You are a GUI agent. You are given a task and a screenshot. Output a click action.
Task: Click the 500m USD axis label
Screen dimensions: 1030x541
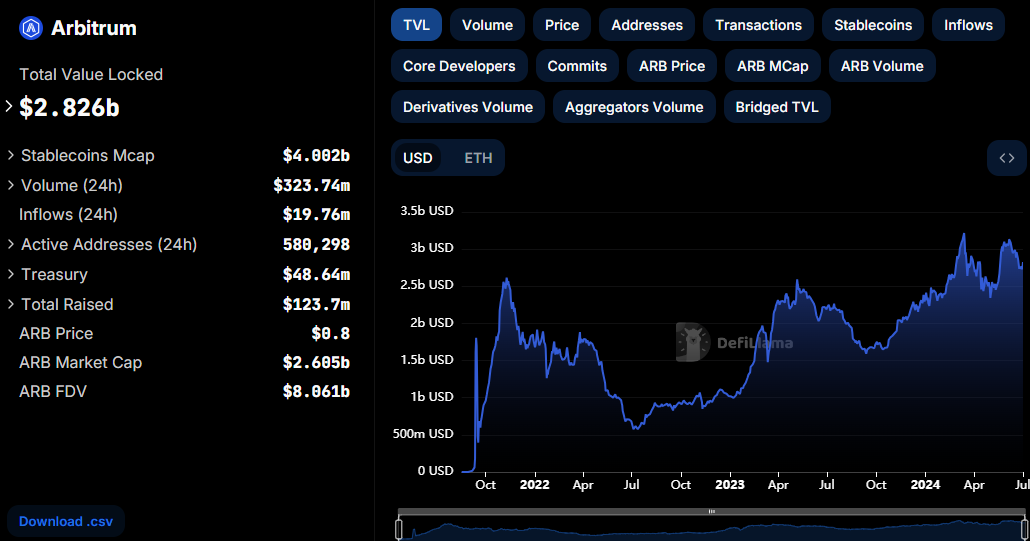[423, 433]
